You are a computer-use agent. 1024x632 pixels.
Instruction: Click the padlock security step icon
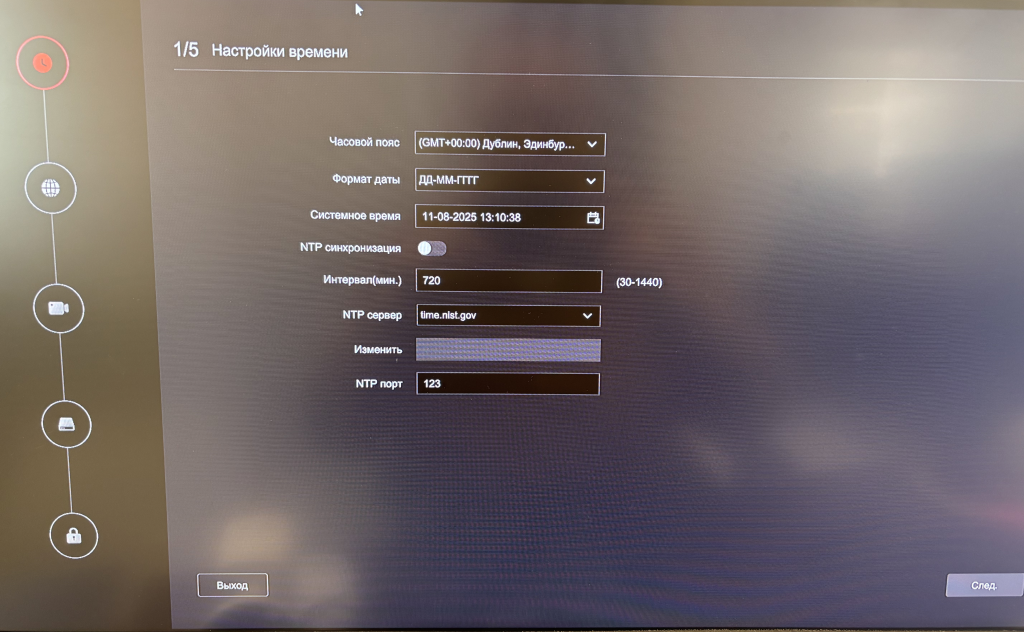74,535
